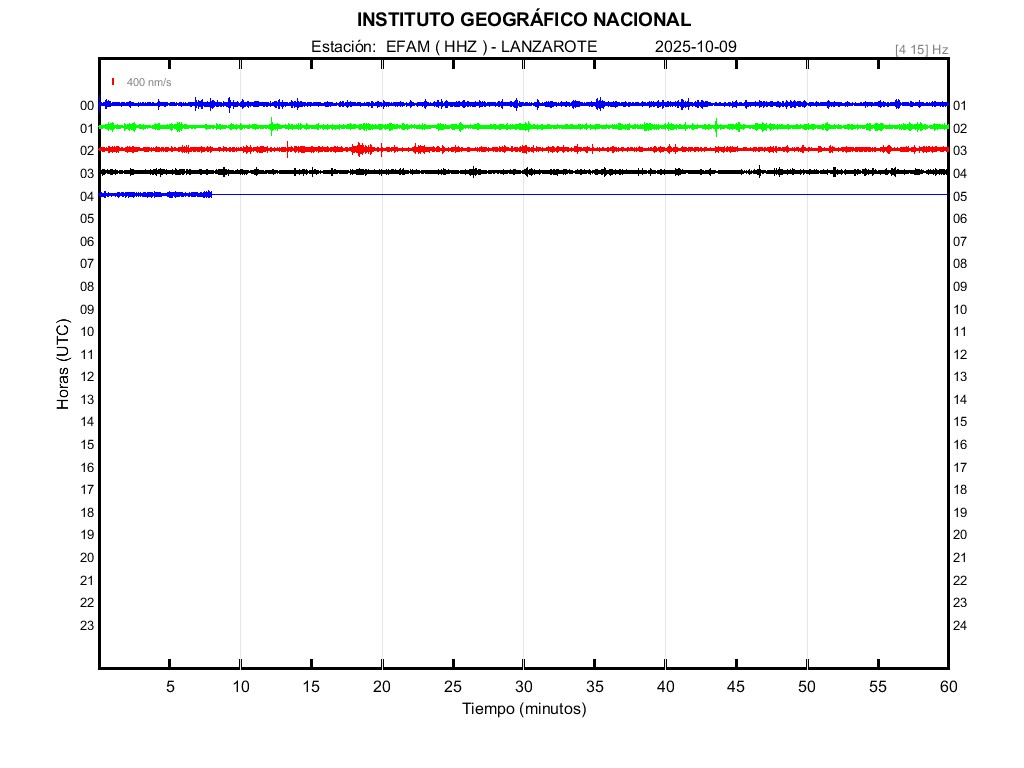Click the [4 15] Hz filter label
The height and width of the screenshot is (768, 1024).
point(921,49)
